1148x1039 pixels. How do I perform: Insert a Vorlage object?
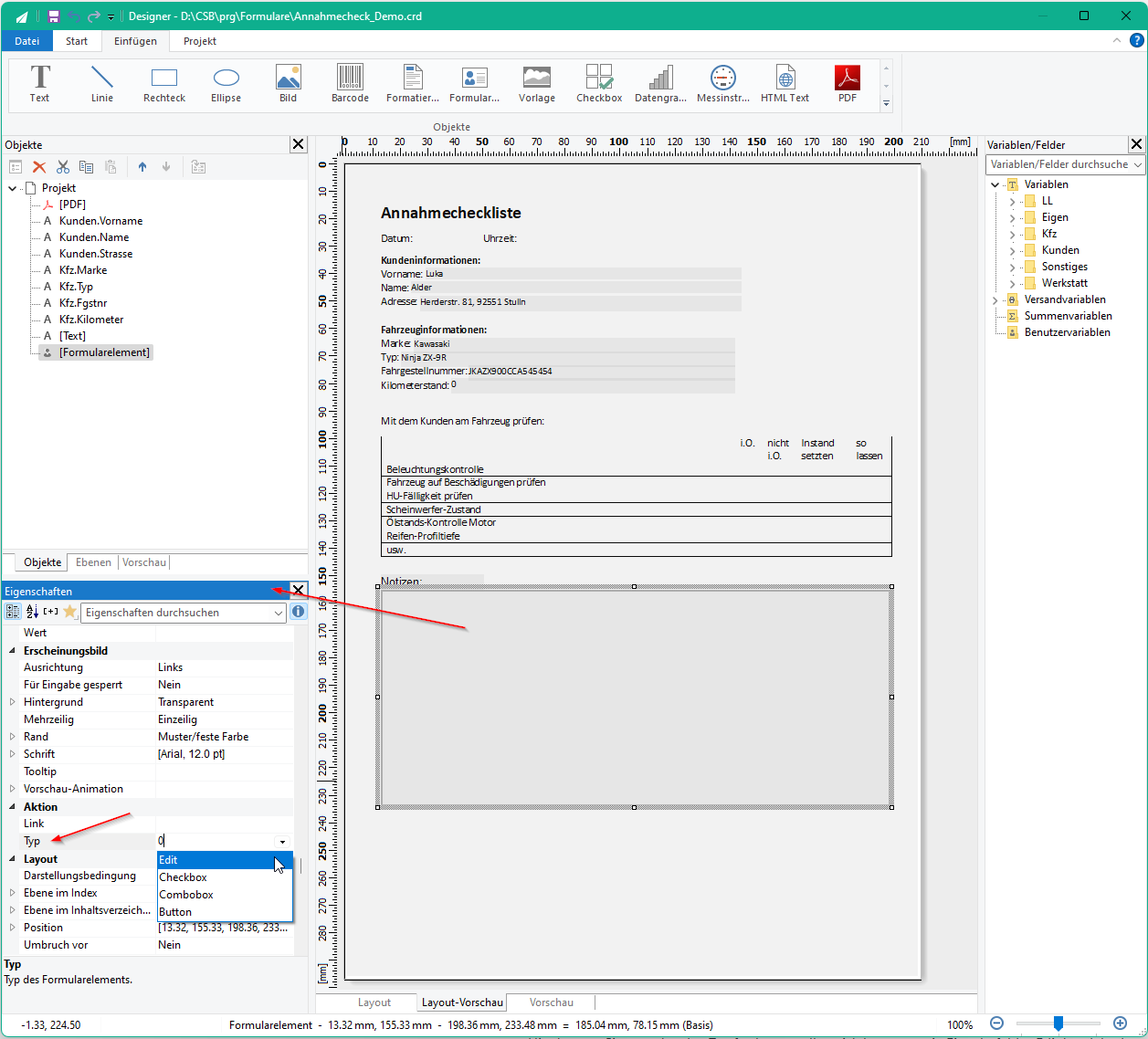pos(537,84)
